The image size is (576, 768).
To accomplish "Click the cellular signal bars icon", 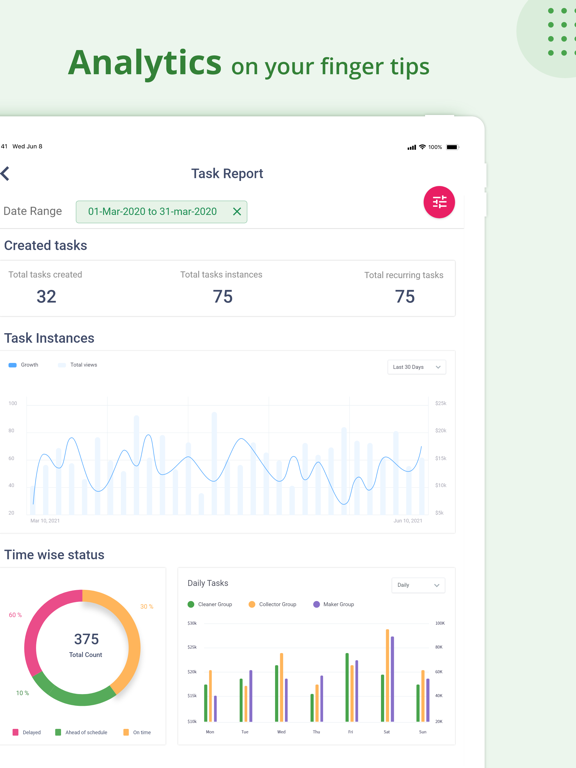I will tap(412, 147).
